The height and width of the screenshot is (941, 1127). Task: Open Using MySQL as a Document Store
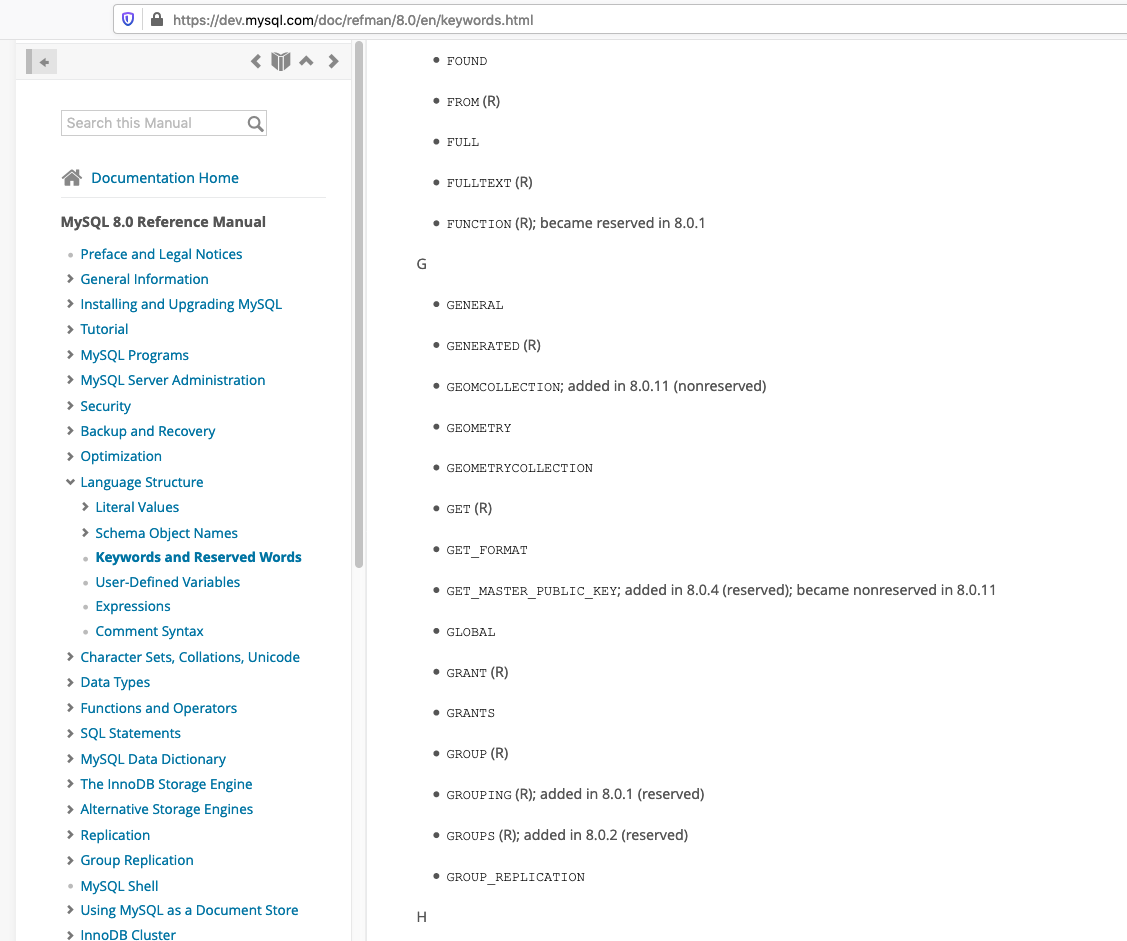point(189,910)
